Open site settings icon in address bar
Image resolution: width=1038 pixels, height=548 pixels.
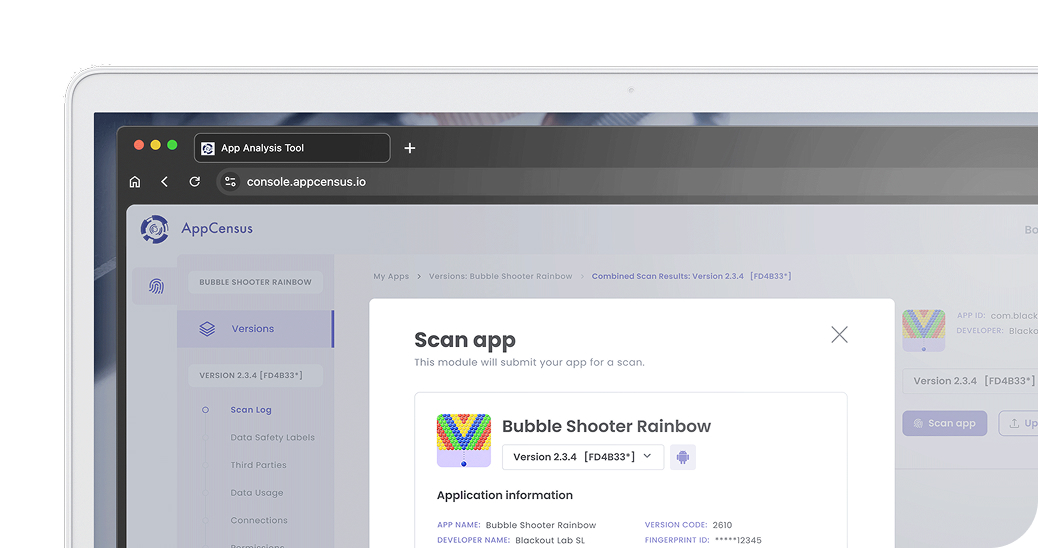click(x=230, y=181)
